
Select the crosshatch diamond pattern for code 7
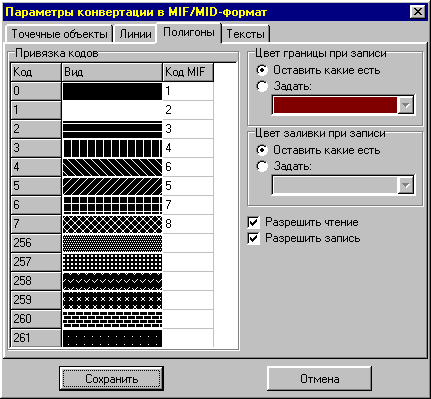coord(112,224)
